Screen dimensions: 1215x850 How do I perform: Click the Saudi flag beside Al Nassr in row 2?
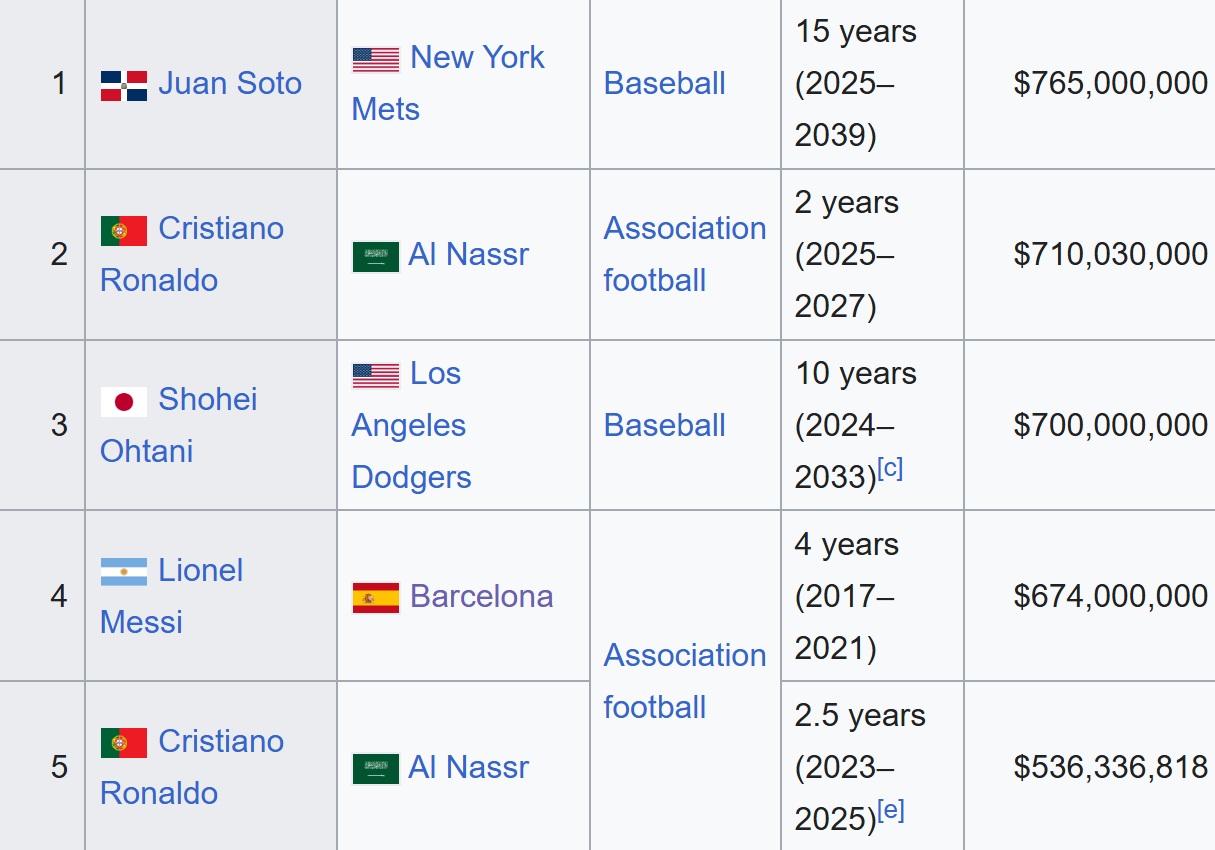coord(376,256)
